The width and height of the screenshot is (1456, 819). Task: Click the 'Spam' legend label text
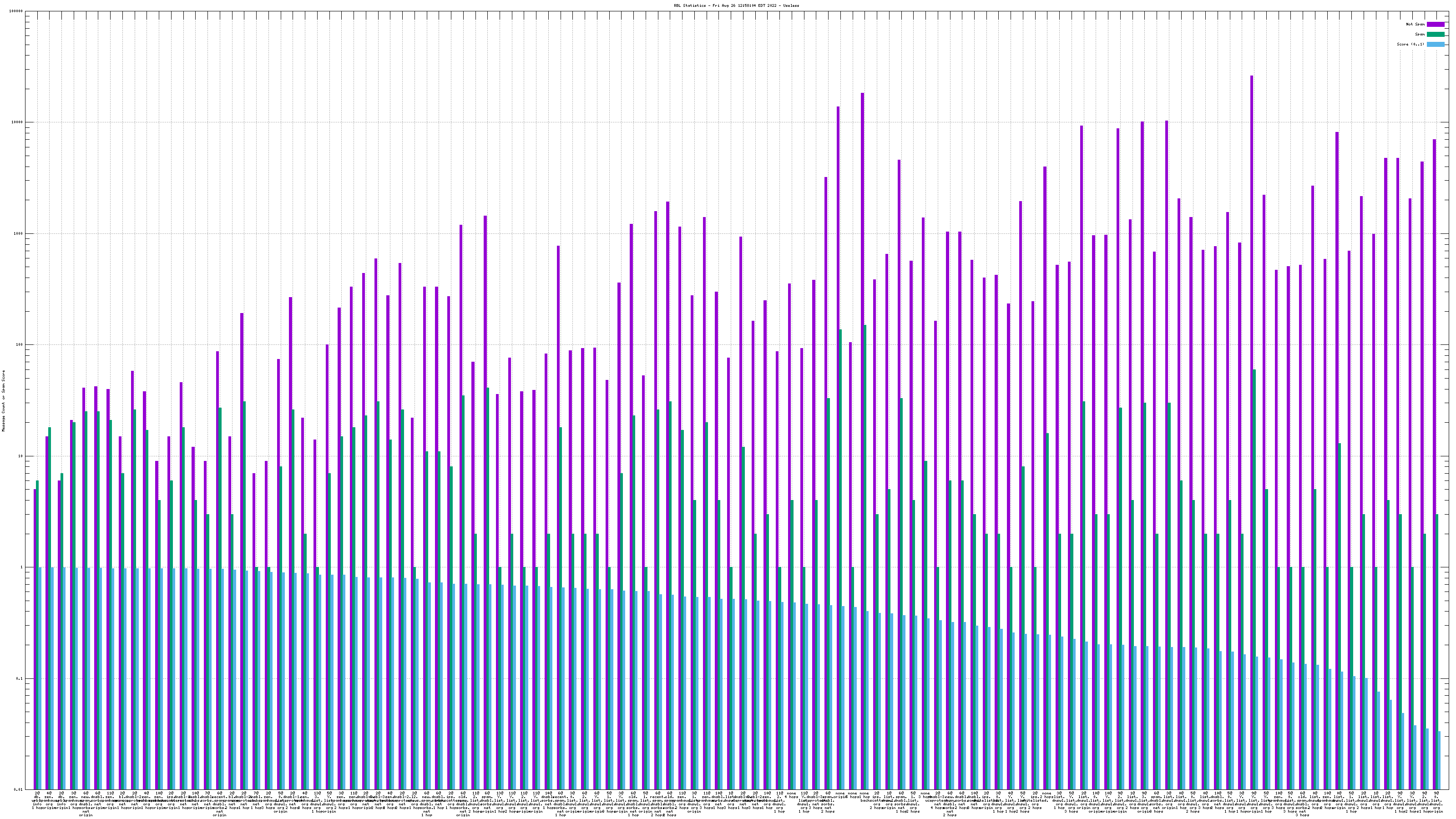(x=1420, y=35)
